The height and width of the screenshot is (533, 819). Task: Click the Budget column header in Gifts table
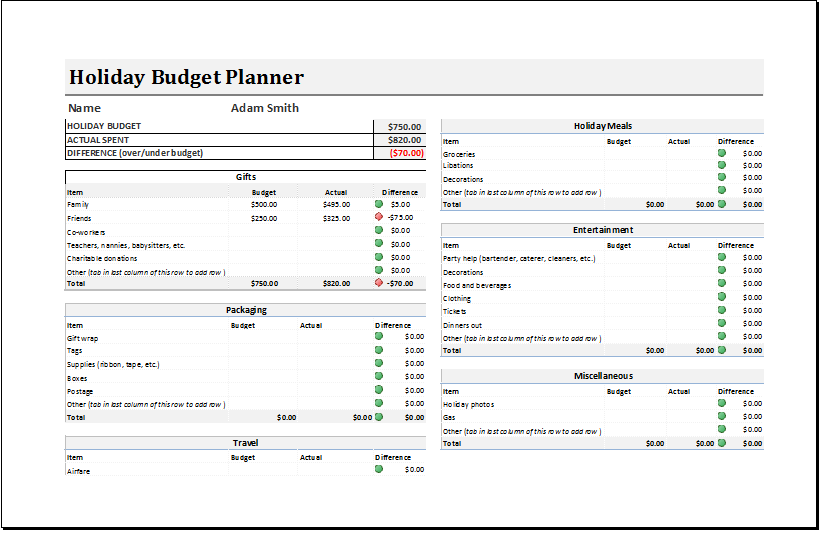pos(264,192)
